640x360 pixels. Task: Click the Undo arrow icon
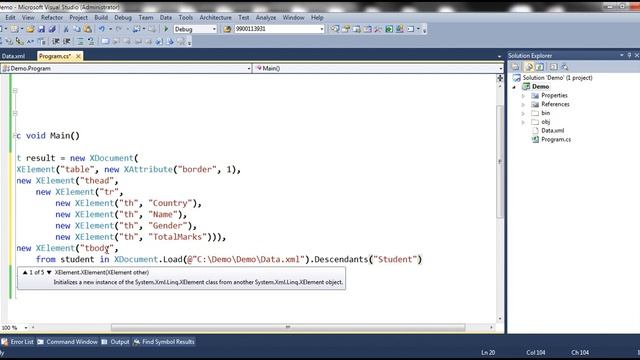point(102,29)
